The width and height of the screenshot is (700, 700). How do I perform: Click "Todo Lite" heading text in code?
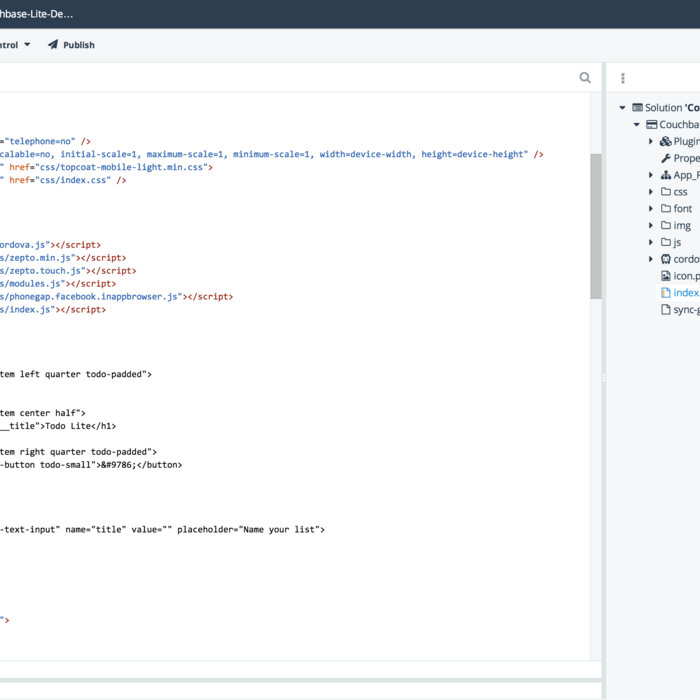68,426
